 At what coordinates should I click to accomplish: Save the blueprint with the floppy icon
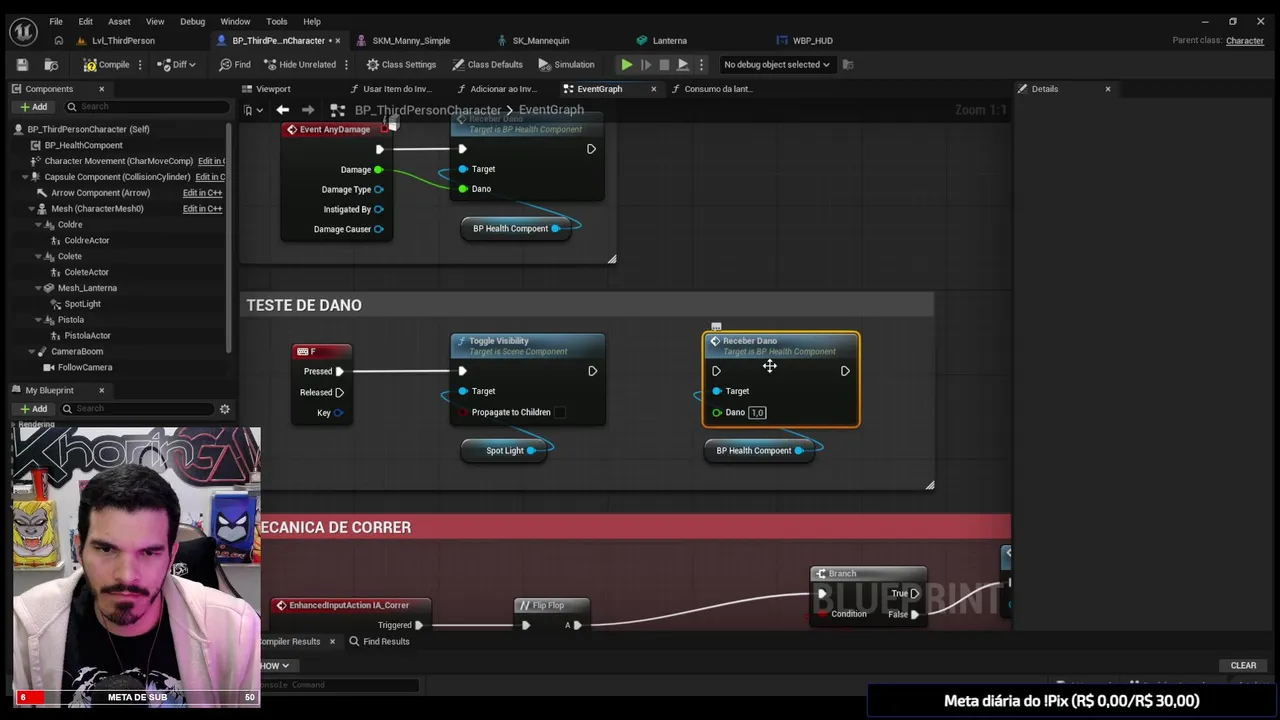click(22, 64)
